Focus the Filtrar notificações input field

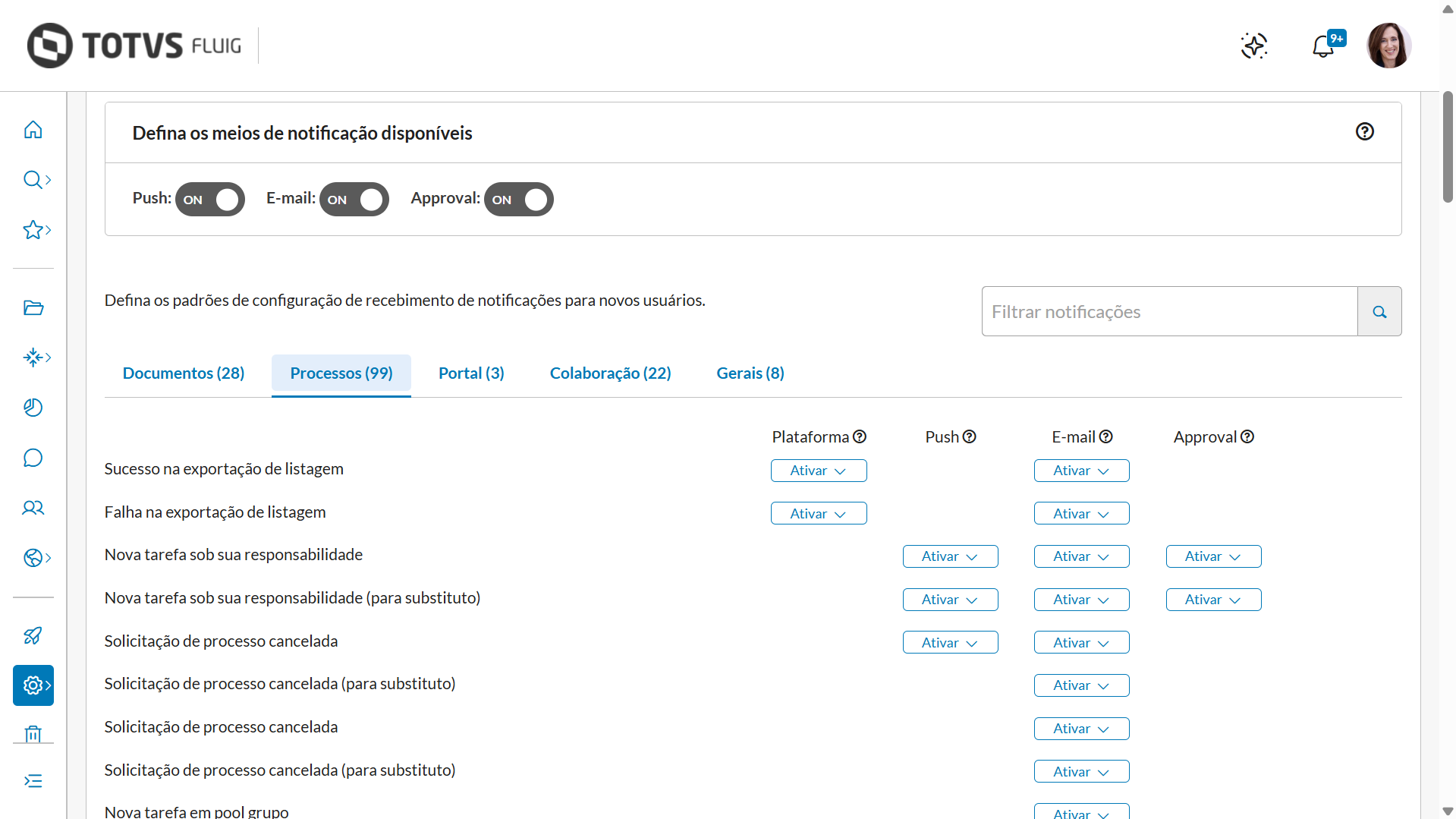point(1169,311)
